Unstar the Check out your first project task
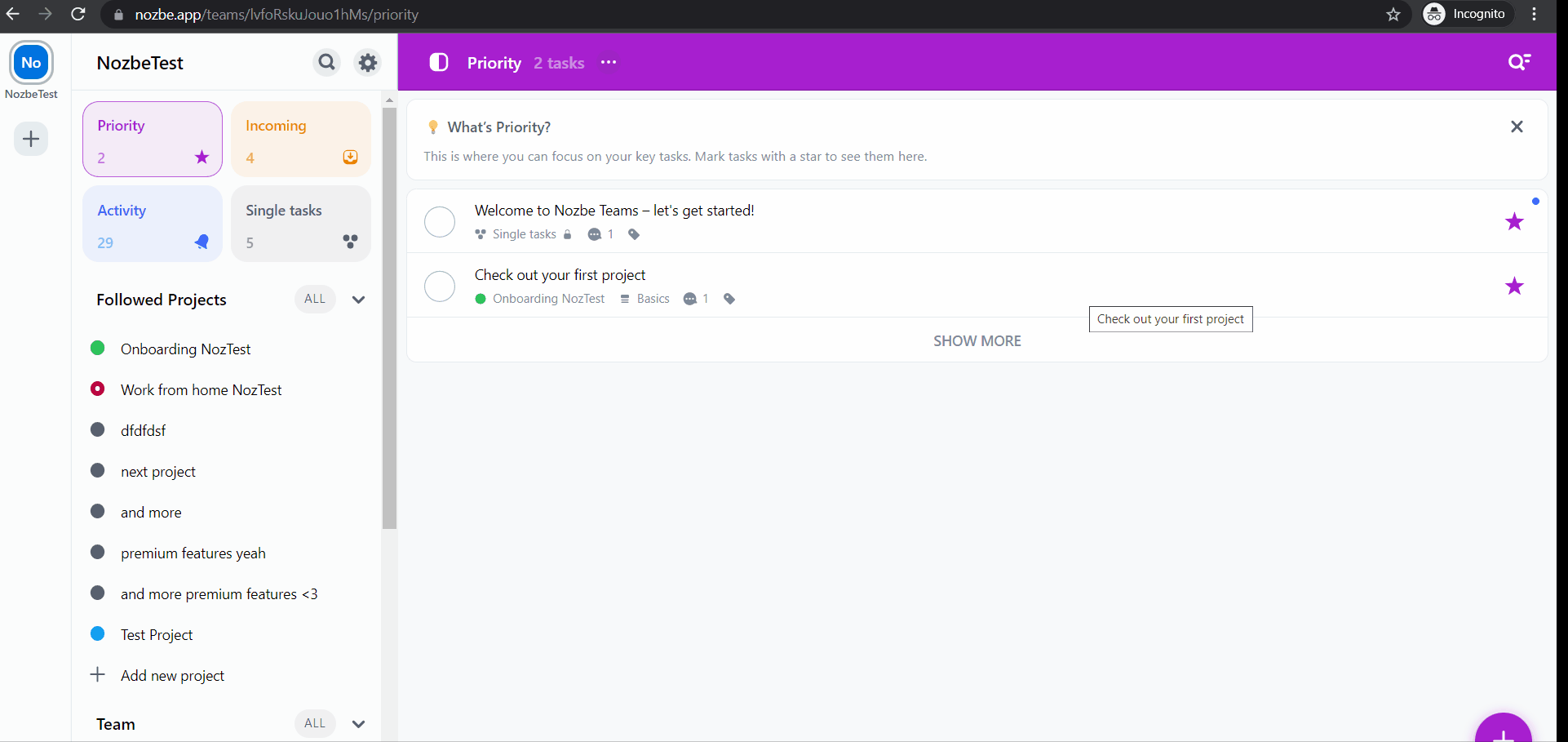Screen dimensions: 1568x742 pos(1514,286)
